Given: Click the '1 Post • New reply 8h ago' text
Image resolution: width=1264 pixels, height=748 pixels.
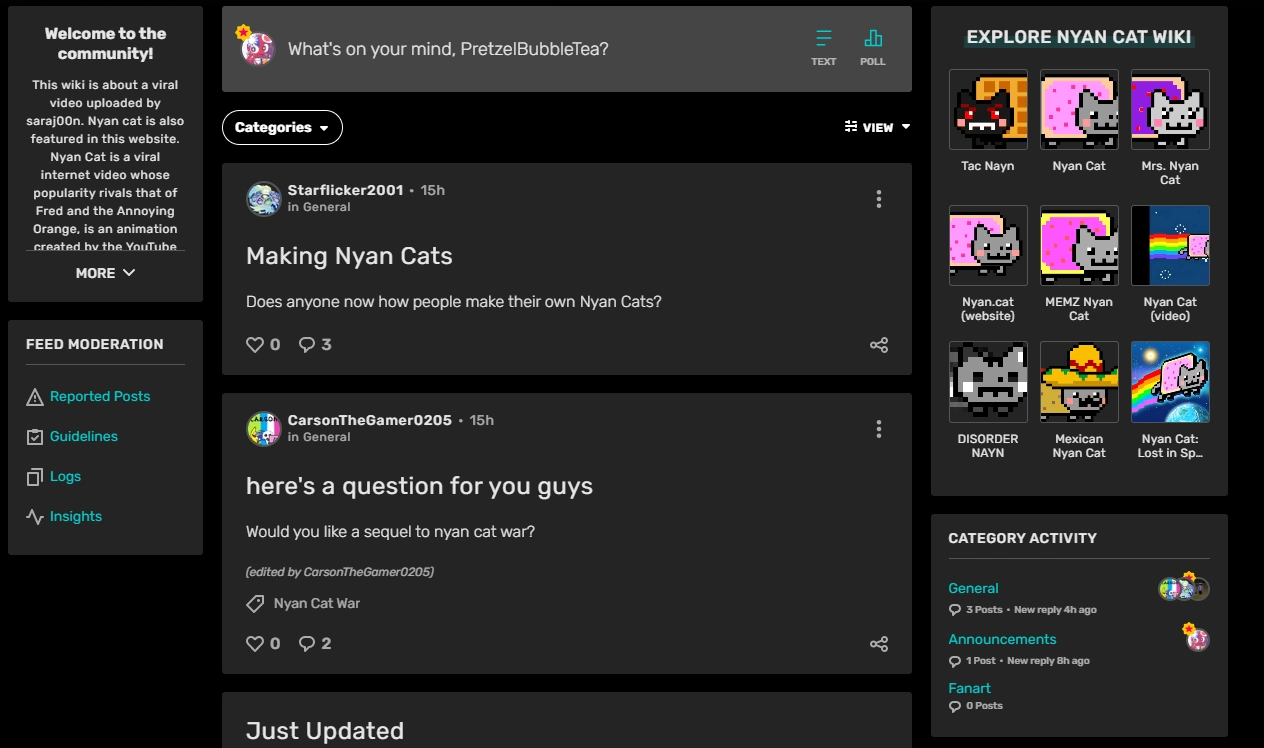Looking at the screenshot, I should click(1027, 661).
